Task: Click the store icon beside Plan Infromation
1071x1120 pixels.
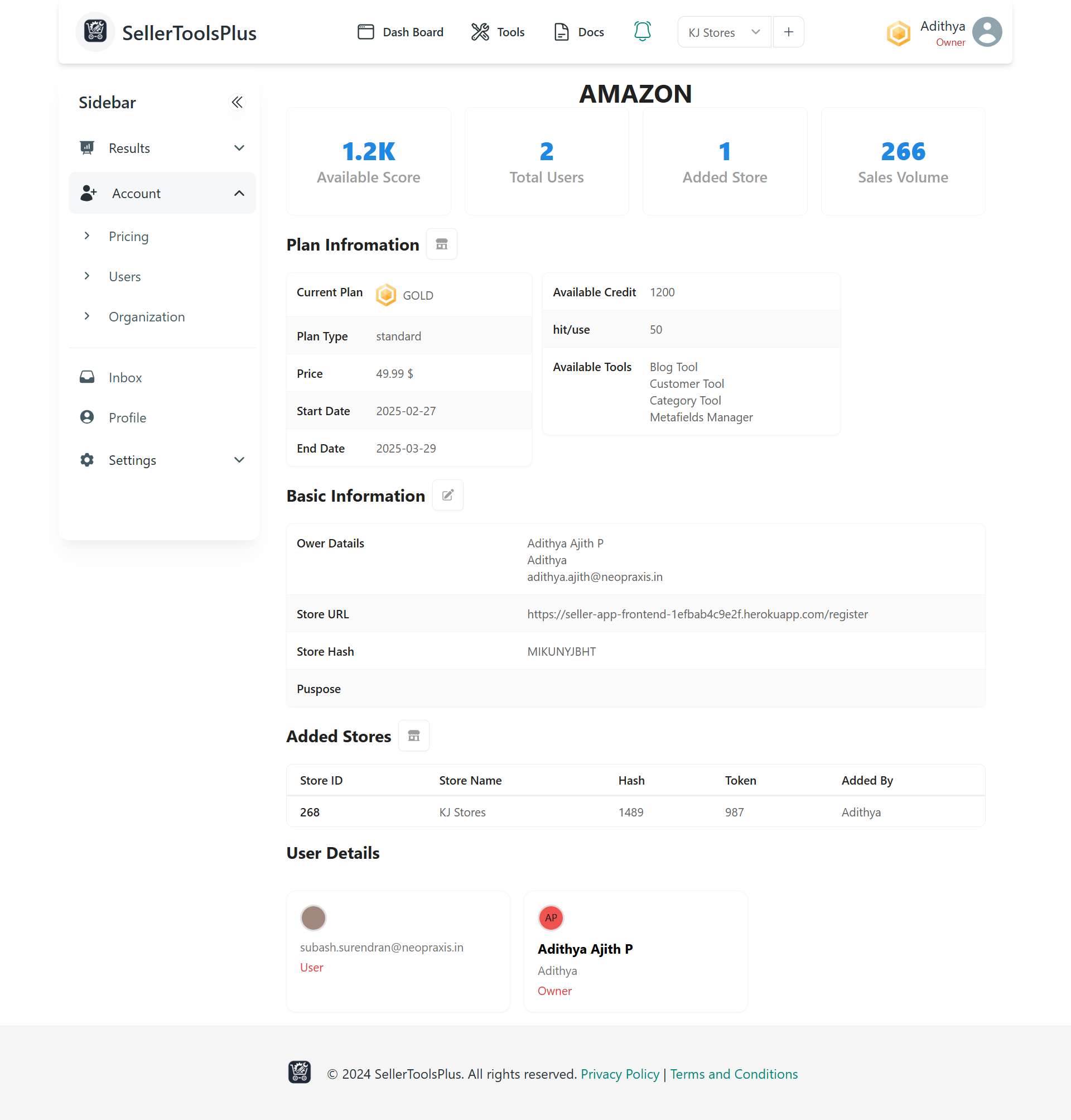Action: pyautogui.click(x=441, y=244)
